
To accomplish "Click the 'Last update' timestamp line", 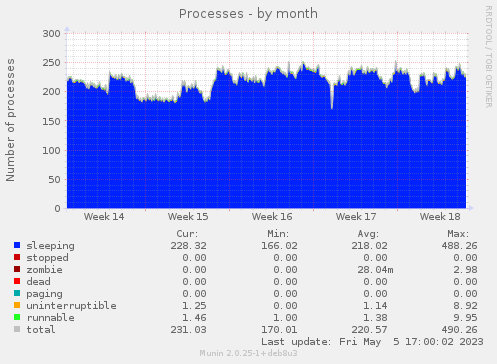I will (372, 342).
